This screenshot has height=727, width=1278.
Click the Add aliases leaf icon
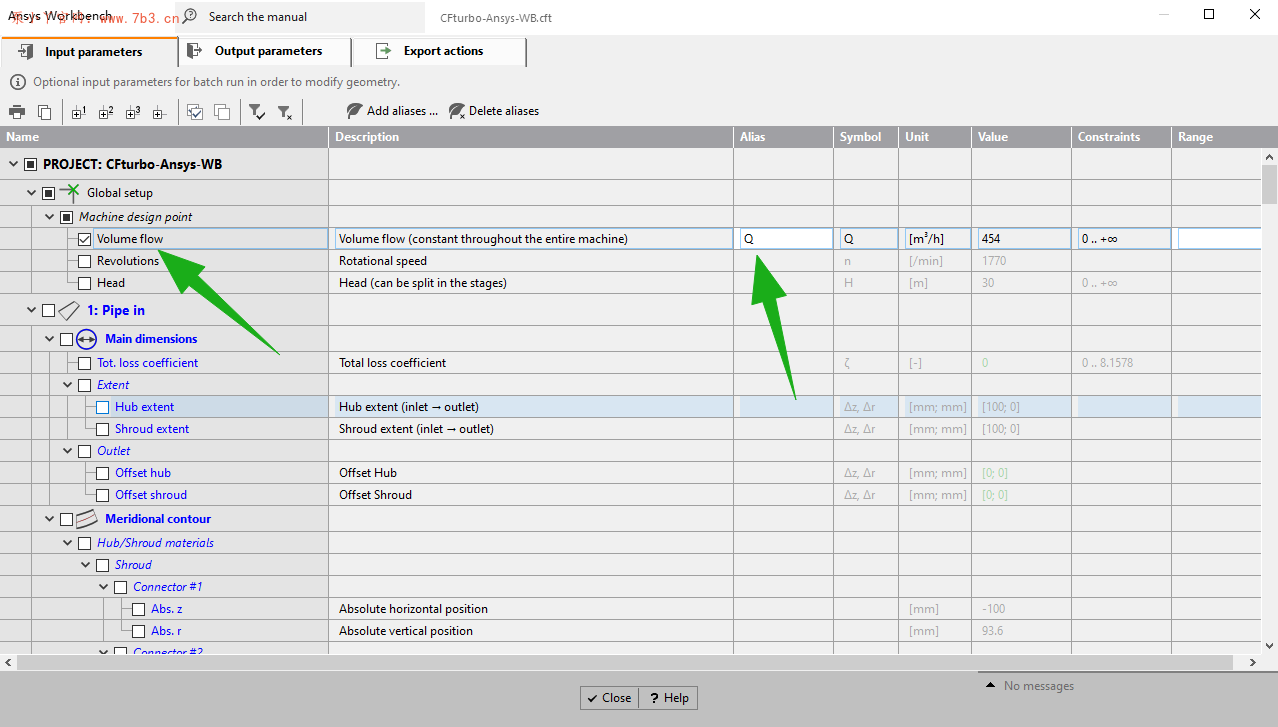point(355,111)
